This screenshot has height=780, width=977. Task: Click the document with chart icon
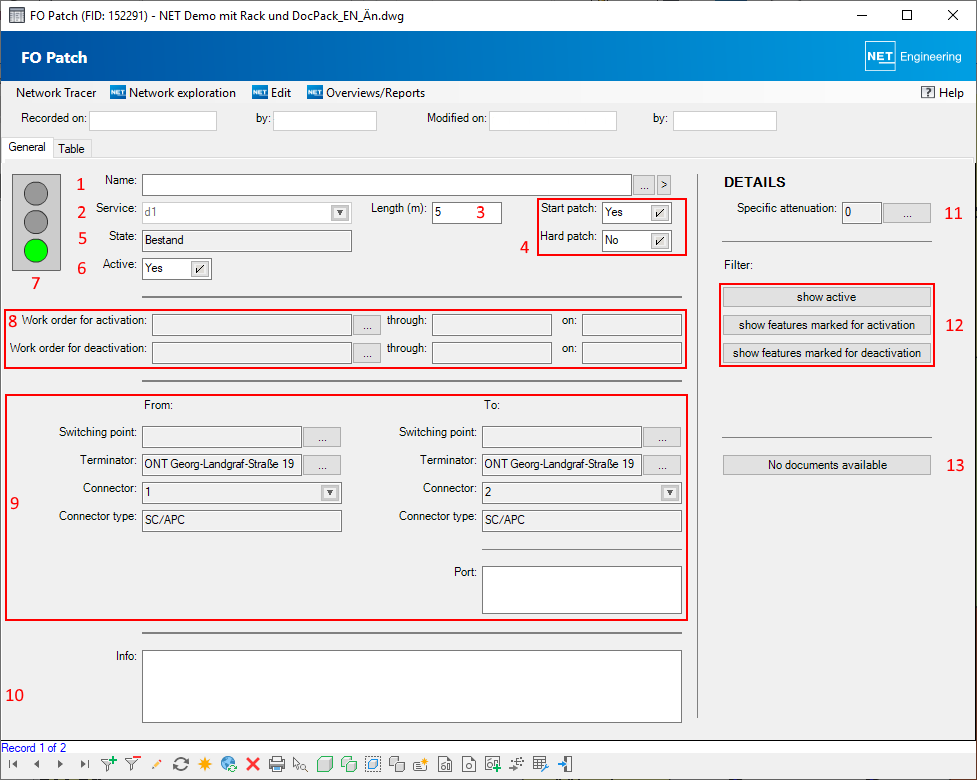pyautogui.click(x=445, y=764)
